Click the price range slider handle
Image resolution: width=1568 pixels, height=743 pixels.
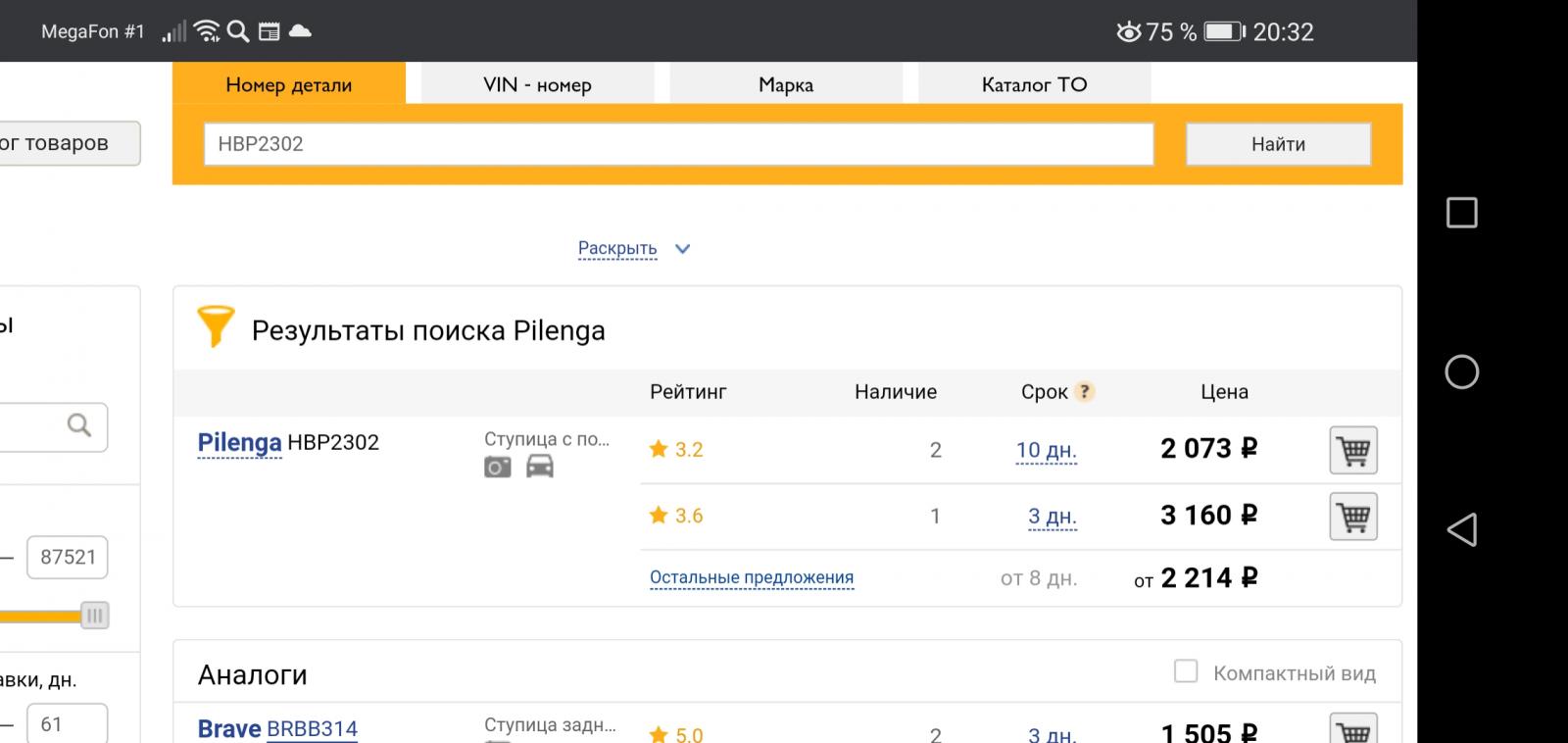pyautogui.click(x=94, y=616)
